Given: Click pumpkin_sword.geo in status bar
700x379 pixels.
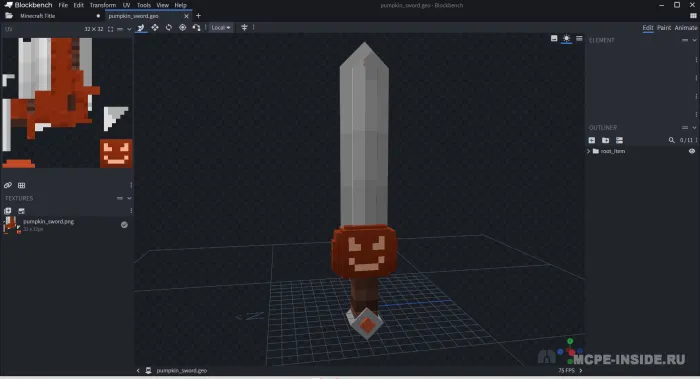Looking at the screenshot, I should point(181,371).
